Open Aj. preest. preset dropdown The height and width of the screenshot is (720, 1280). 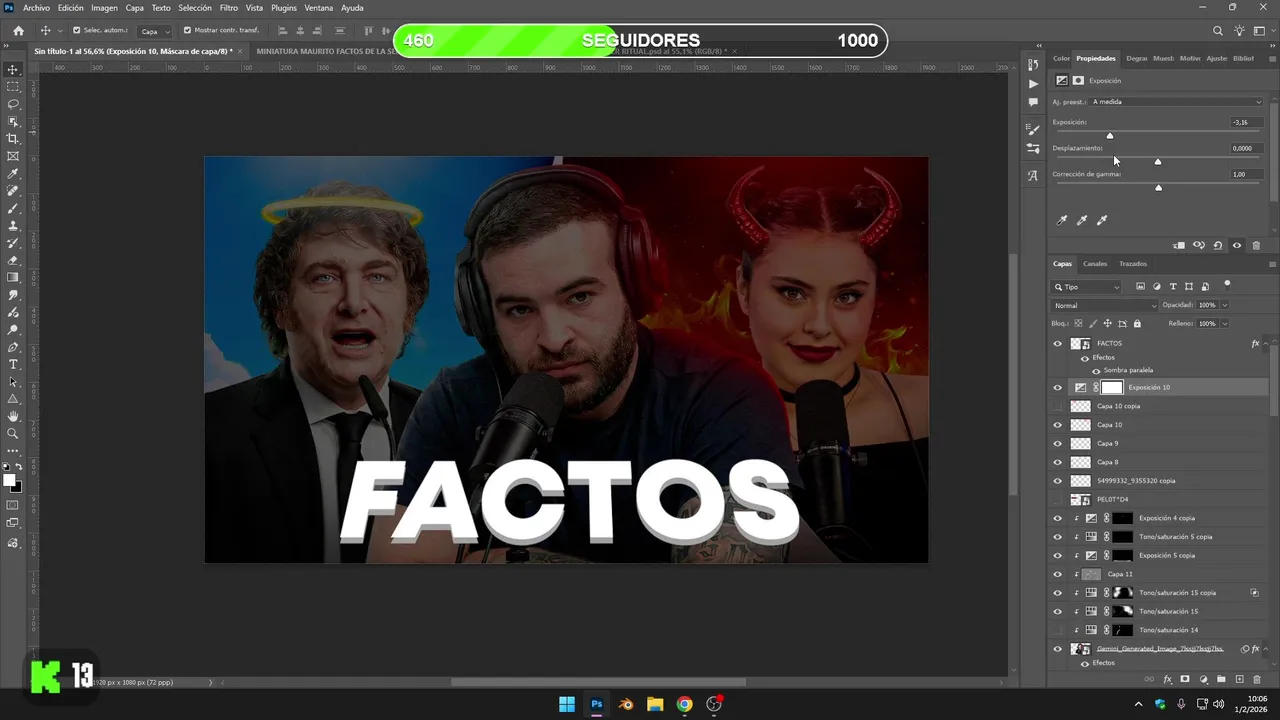(x=1177, y=101)
